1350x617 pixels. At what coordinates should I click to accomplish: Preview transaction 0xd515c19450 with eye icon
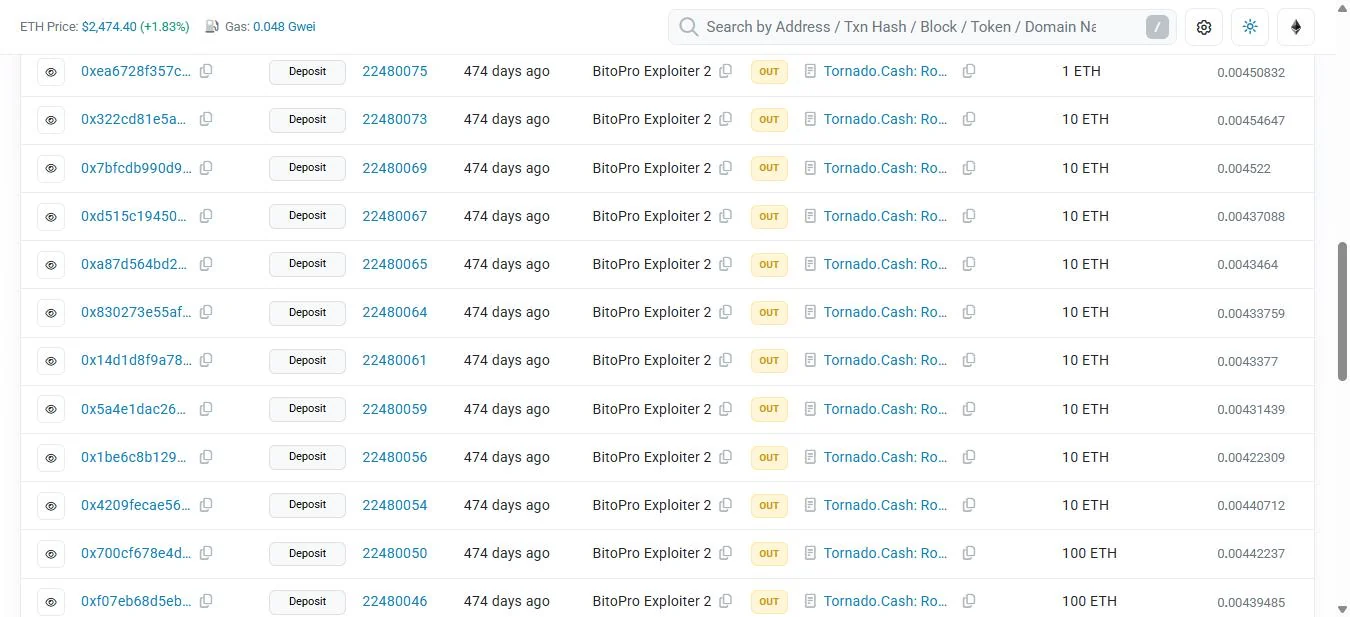[x=51, y=216]
